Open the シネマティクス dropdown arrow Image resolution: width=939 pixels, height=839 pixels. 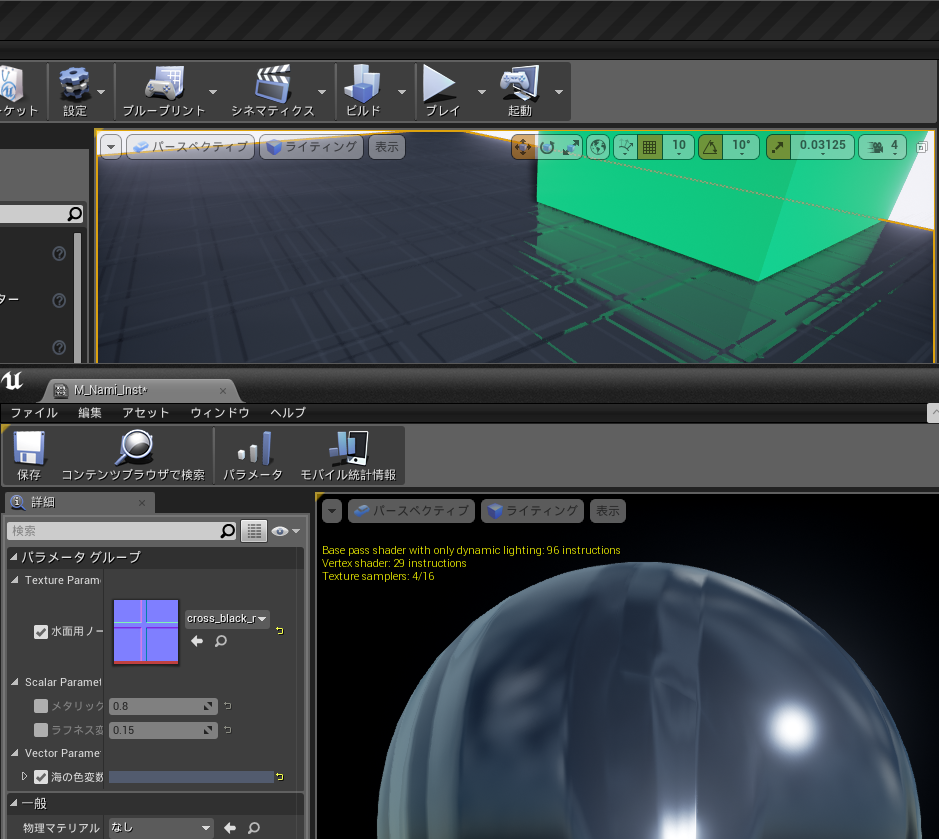tap(322, 92)
